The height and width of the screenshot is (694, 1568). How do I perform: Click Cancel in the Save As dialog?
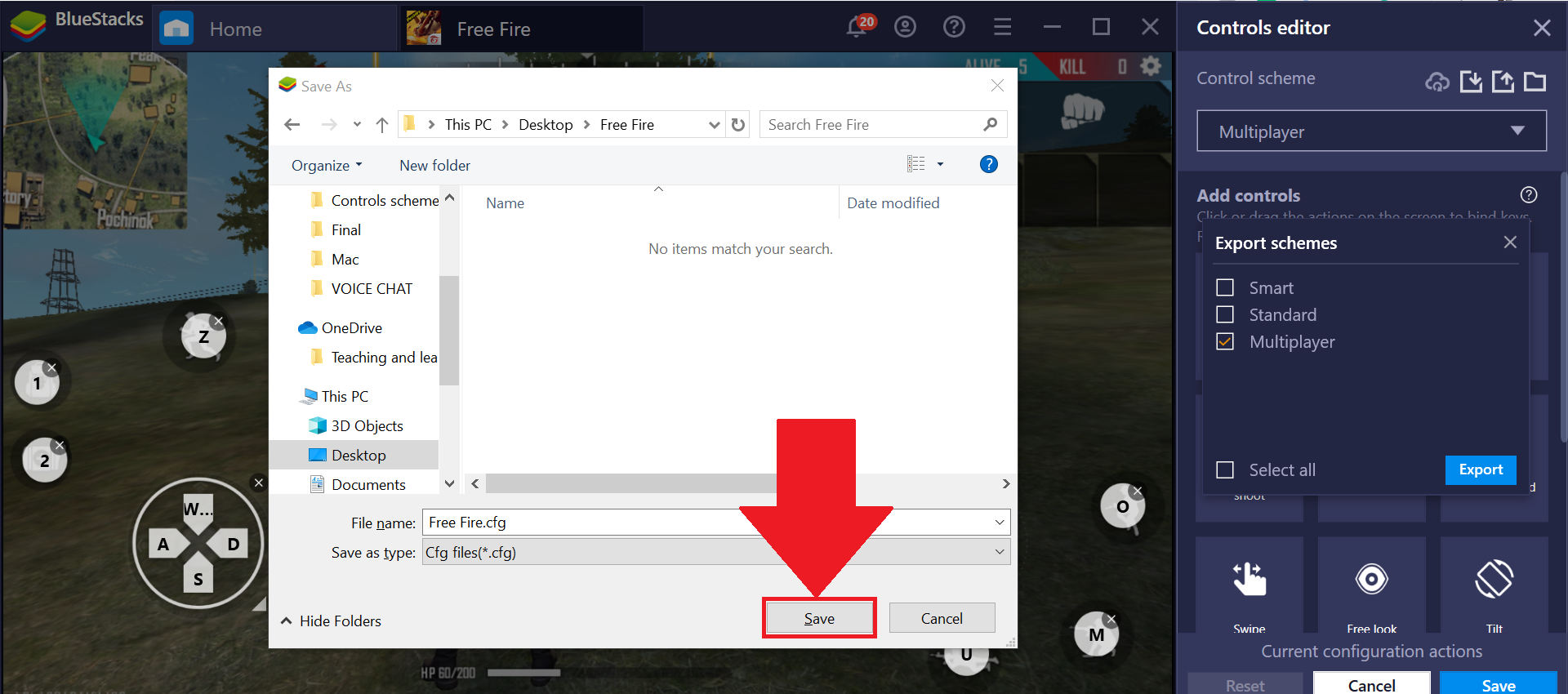[x=942, y=618]
